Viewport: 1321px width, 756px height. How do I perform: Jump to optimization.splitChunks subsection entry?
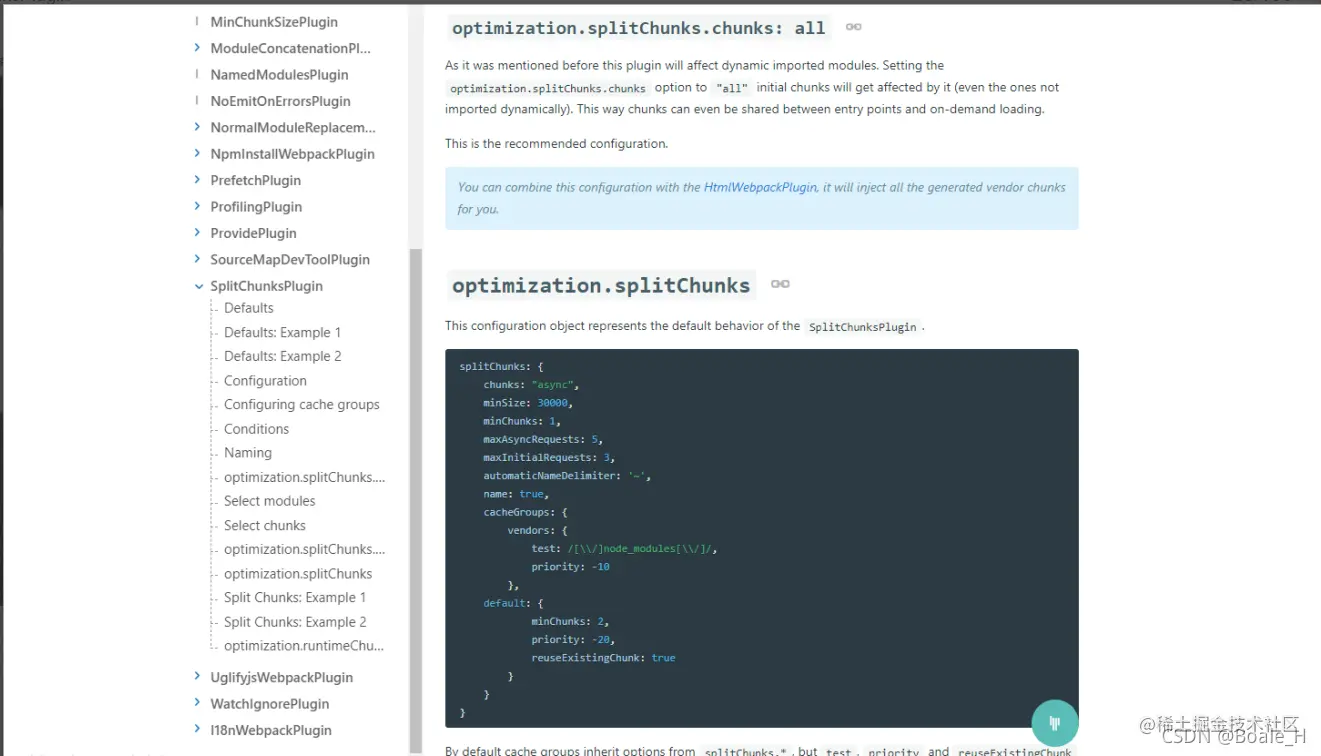click(298, 574)
